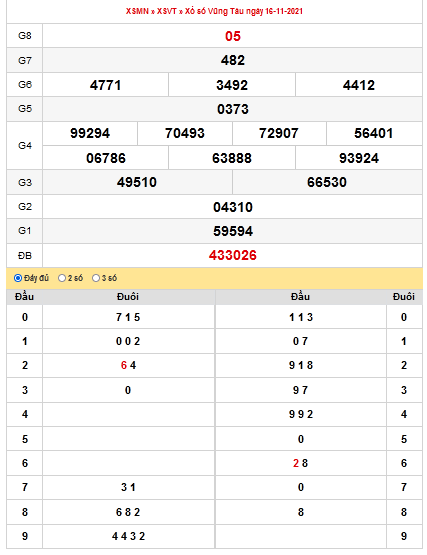This screenshot has height=555, width=427.
Task: Select the 'Đầy đủ' radio button
Action: pyautogui.click(x=18, y=278)
